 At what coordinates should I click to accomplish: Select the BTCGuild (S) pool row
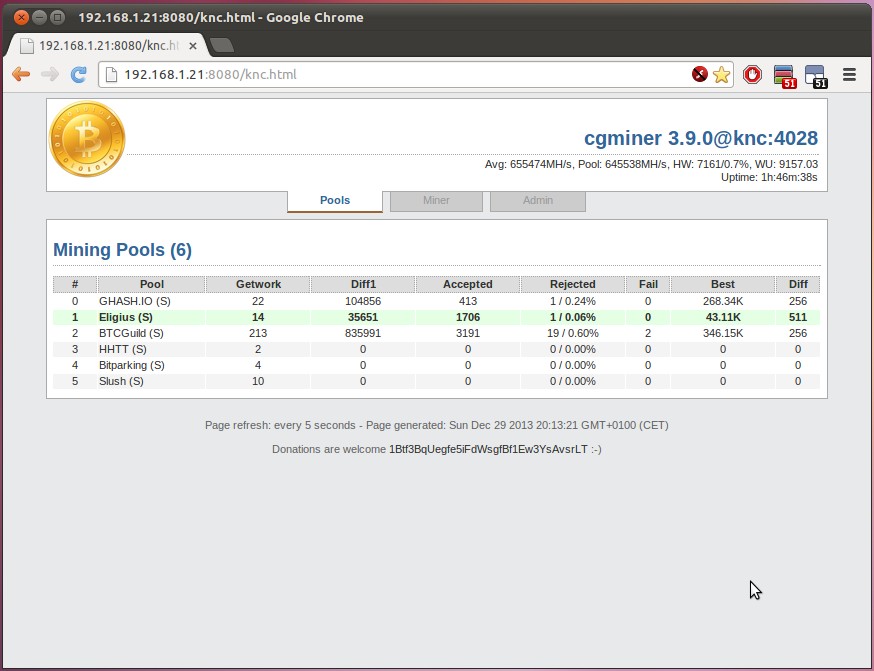436,333
